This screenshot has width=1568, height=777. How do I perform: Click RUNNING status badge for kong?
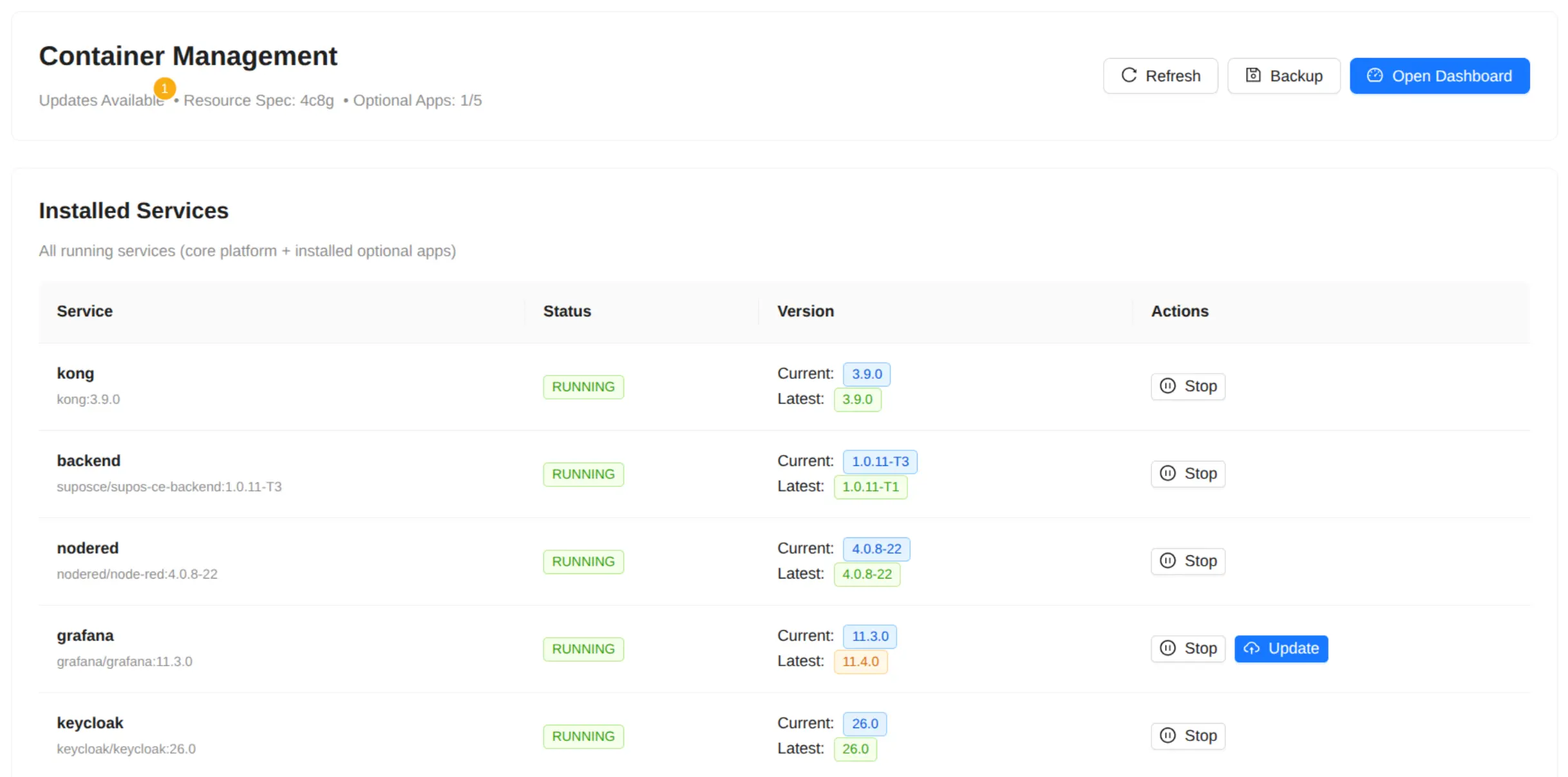583,387
